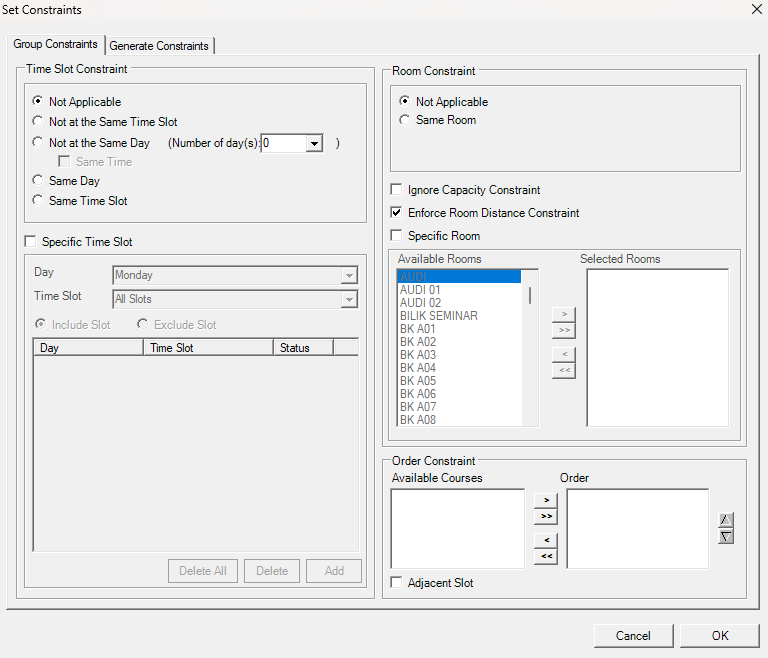768x658 pixels.
Task: Select BILIK SEMINAR in Available Rooms
Action: tap(438, 316)
